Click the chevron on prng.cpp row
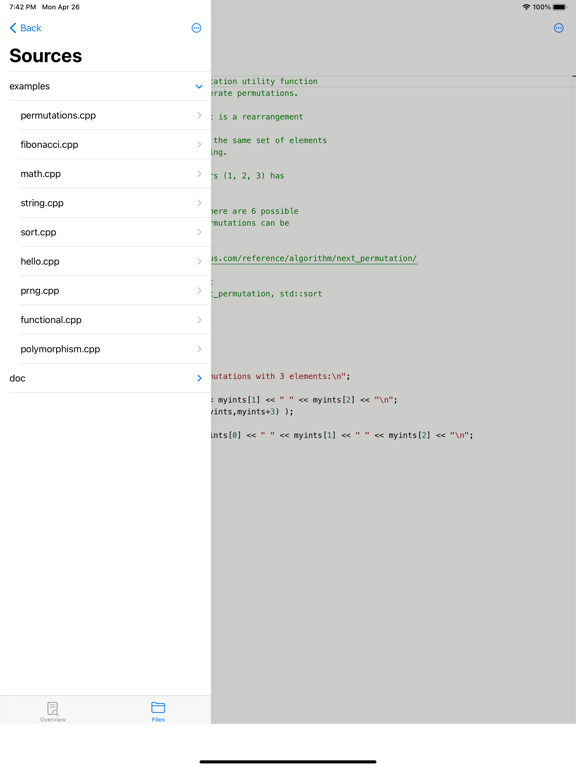The width and height of the screenshot is (576, 768). [199, 290]
